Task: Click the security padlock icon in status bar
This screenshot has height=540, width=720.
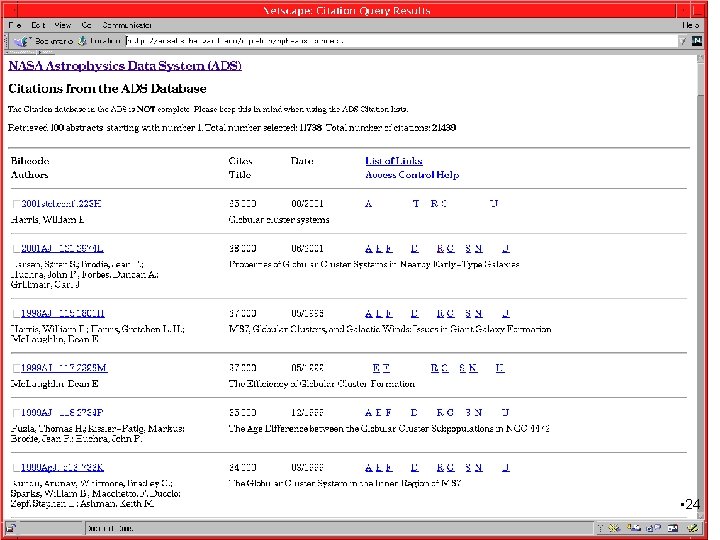Action: (x=11, y=528)
